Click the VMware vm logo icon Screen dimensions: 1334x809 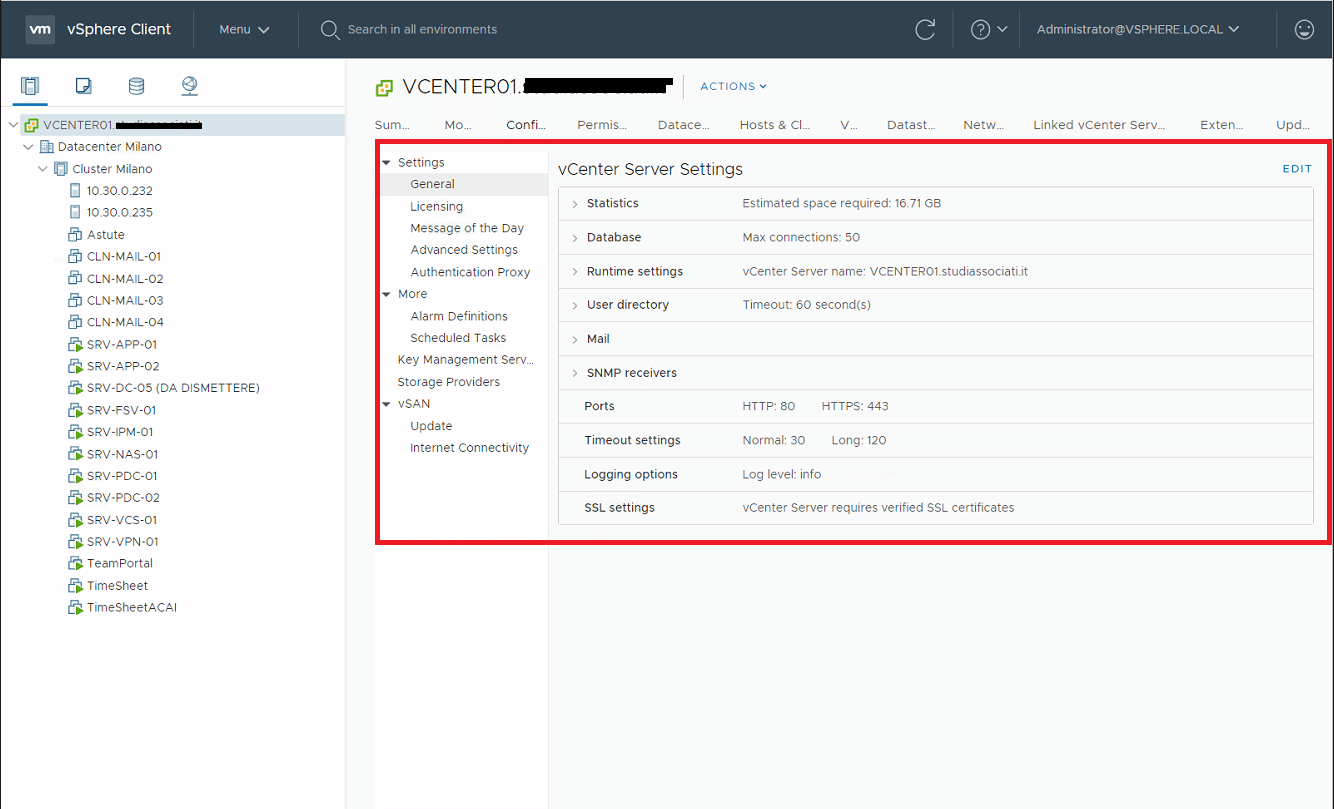click(40, 29)
